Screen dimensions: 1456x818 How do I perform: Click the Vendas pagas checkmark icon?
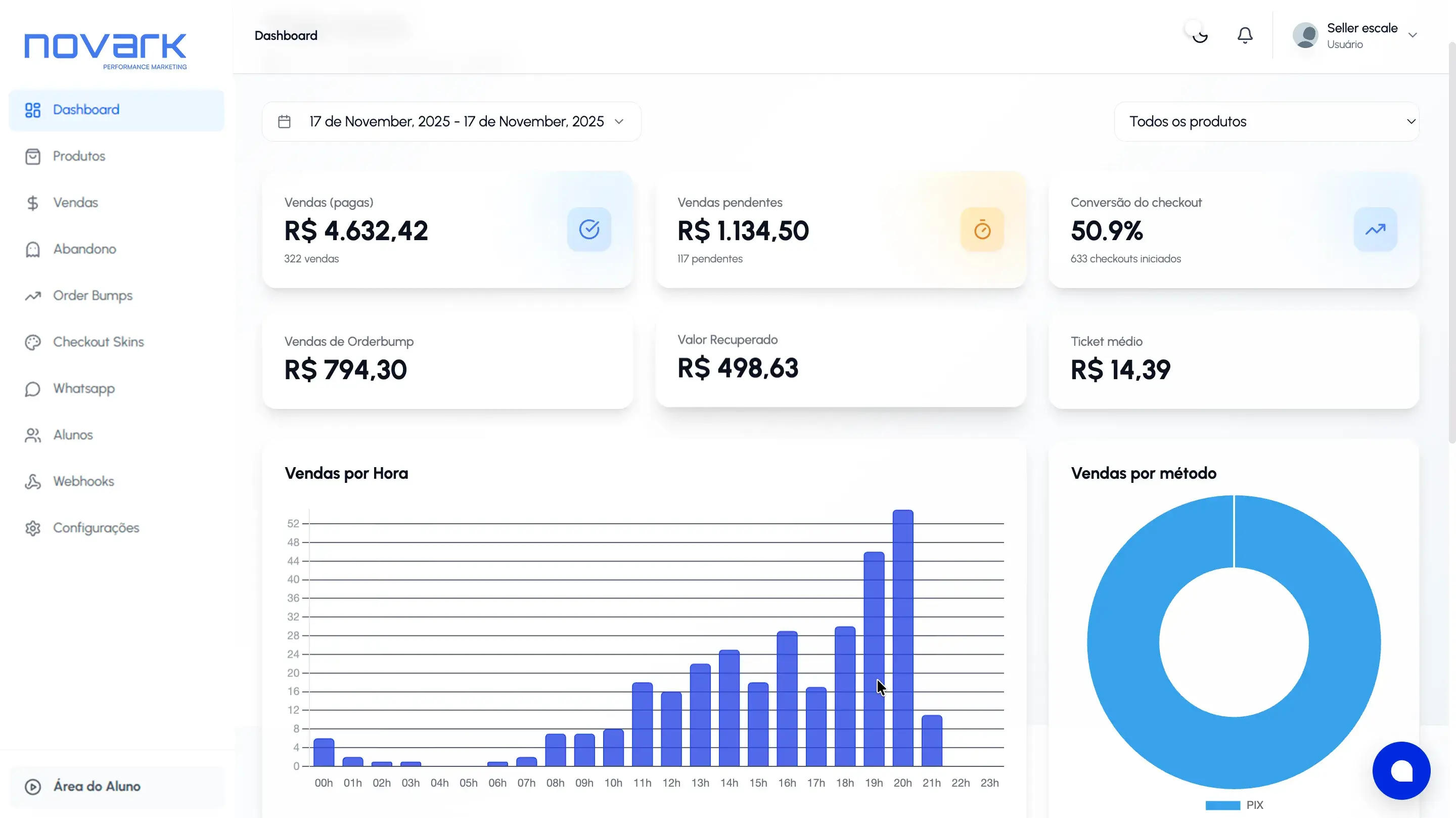(x=589, y=230)
